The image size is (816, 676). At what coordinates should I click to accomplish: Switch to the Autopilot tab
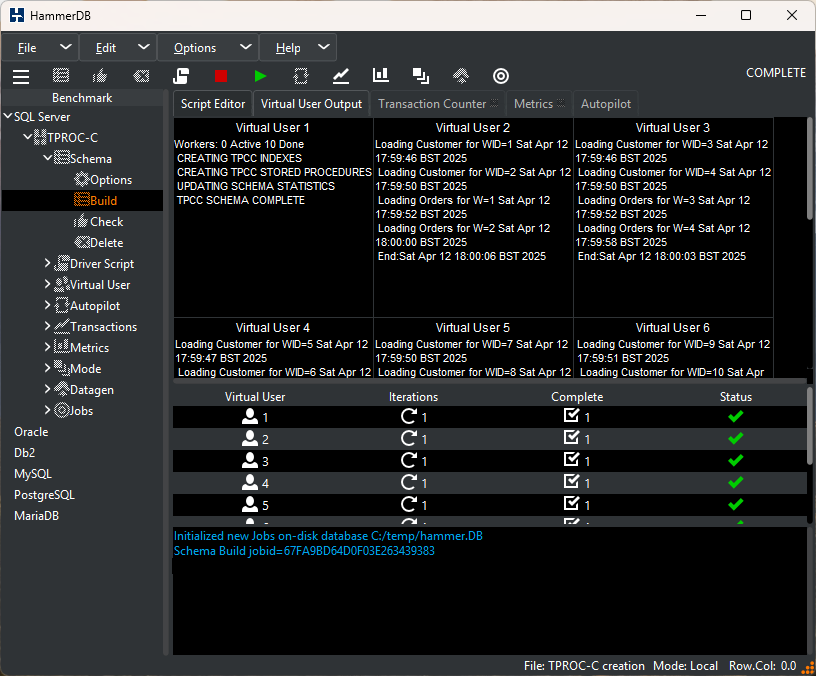point(606,104)
